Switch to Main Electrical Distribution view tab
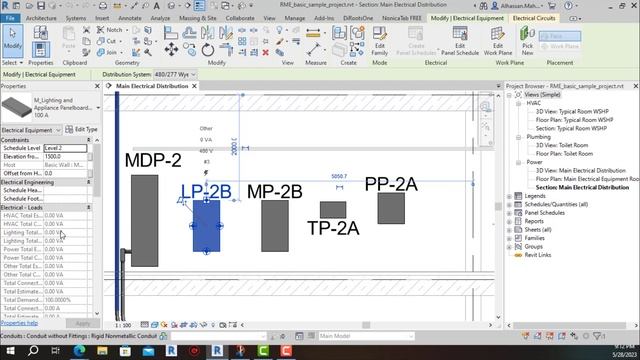 pyautogui.click(x=152, y=86)
